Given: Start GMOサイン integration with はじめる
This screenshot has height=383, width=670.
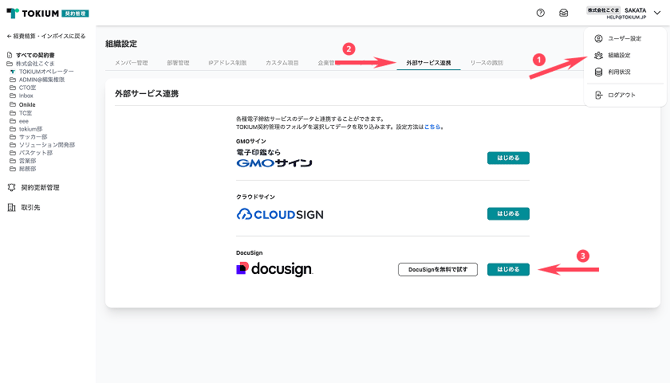Looking at the screenshot, I should click(508, 158).
